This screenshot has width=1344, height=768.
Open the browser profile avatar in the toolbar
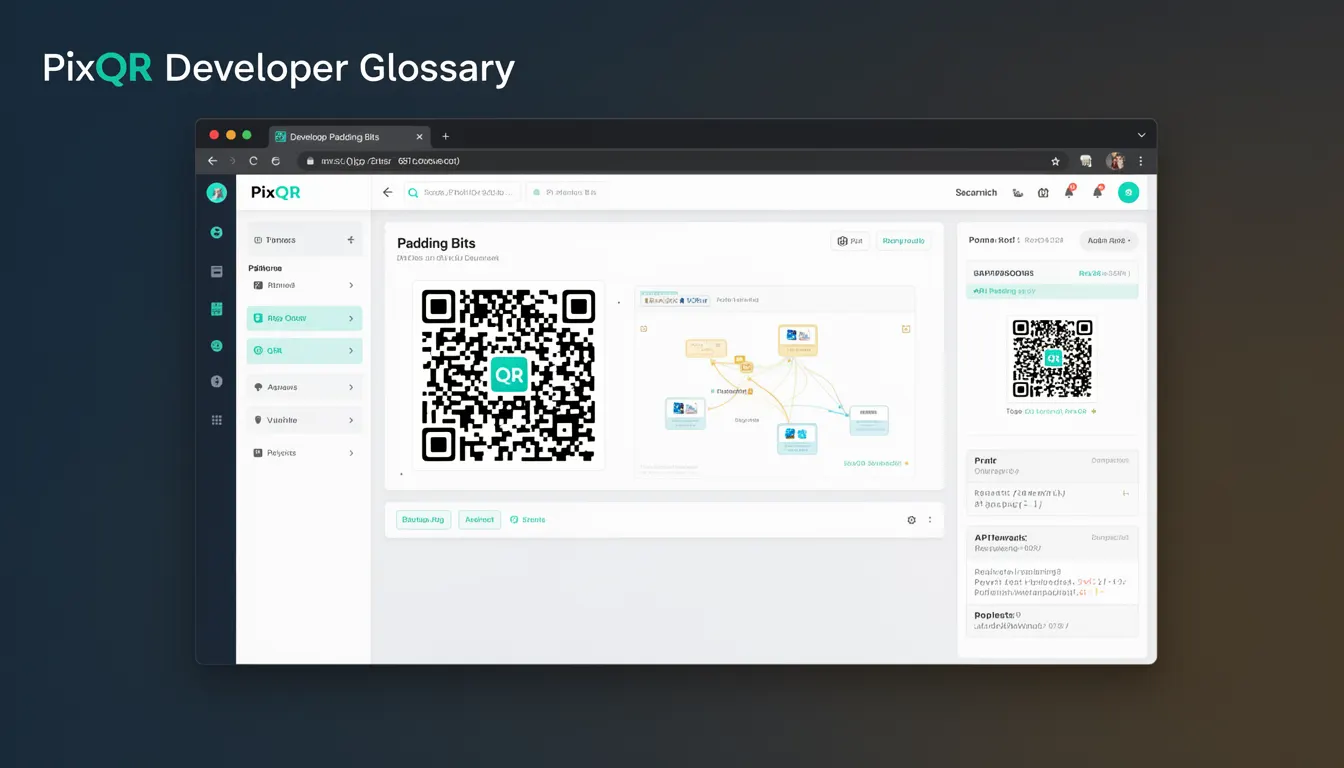coord(1115,161)
